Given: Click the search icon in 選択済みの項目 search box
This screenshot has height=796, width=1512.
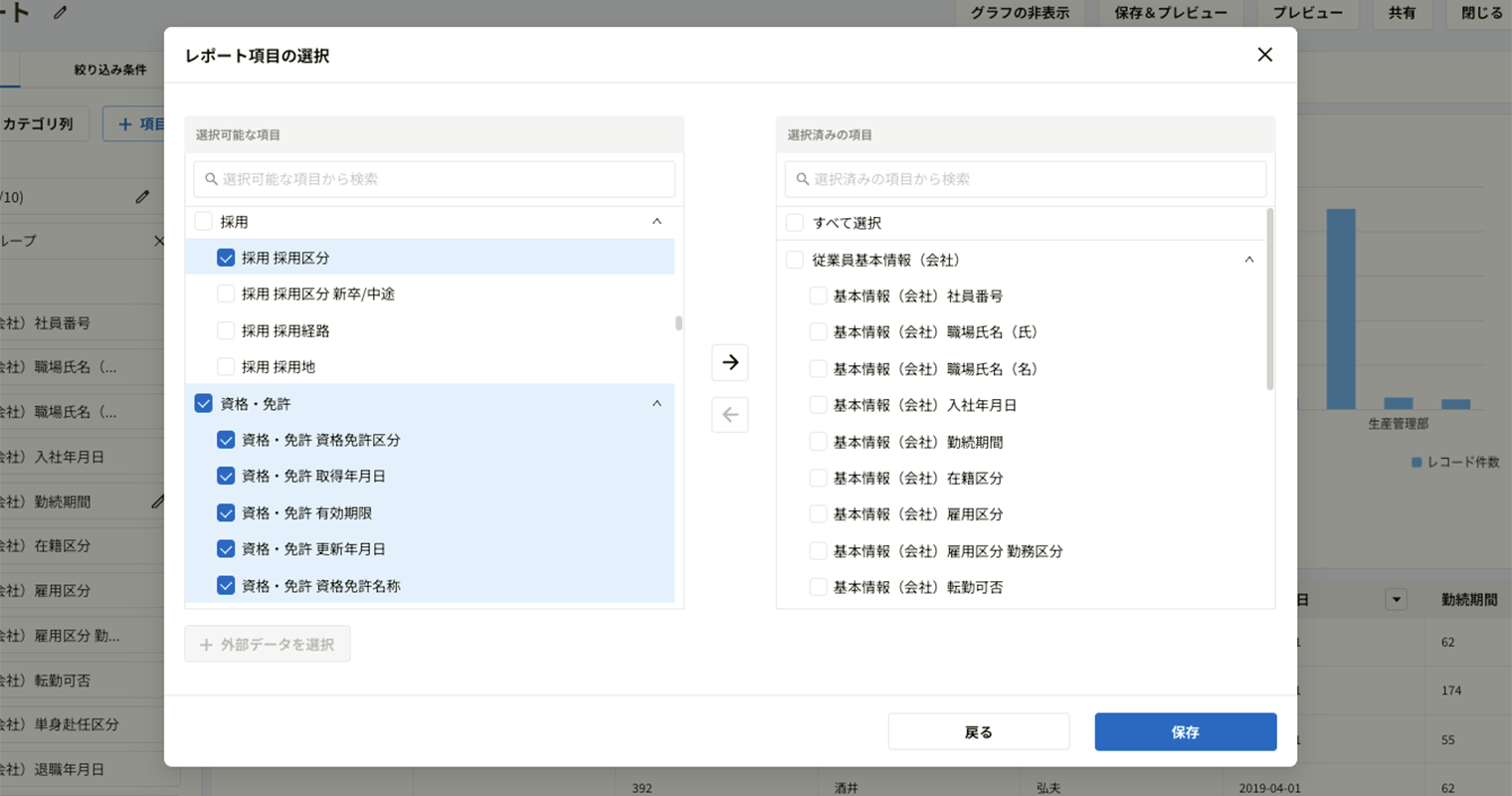Looking at the screenshot, I should (802, 179).
